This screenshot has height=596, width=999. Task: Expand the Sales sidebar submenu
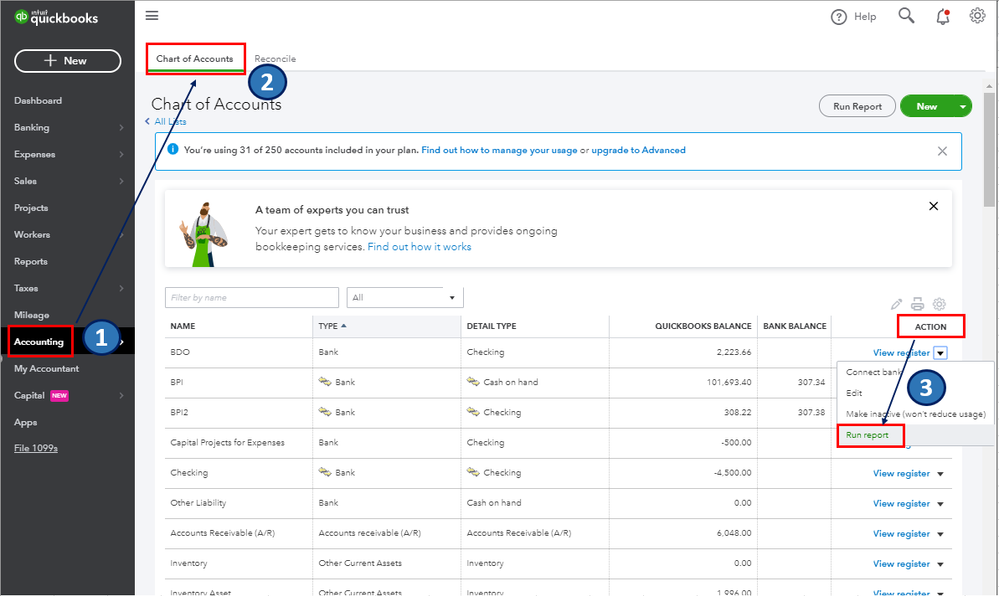tap(121, 181)
